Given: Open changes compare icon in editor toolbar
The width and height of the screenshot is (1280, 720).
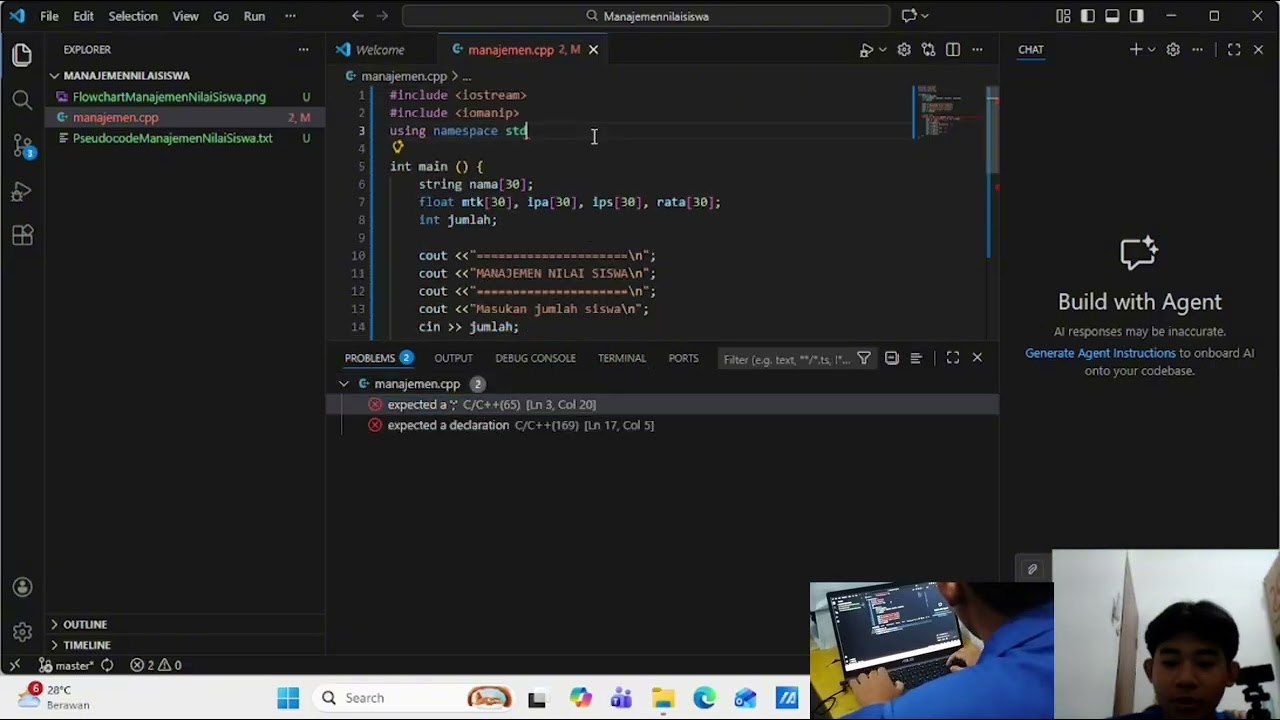Looking at the screenshot, I should (x=928, y=49).
